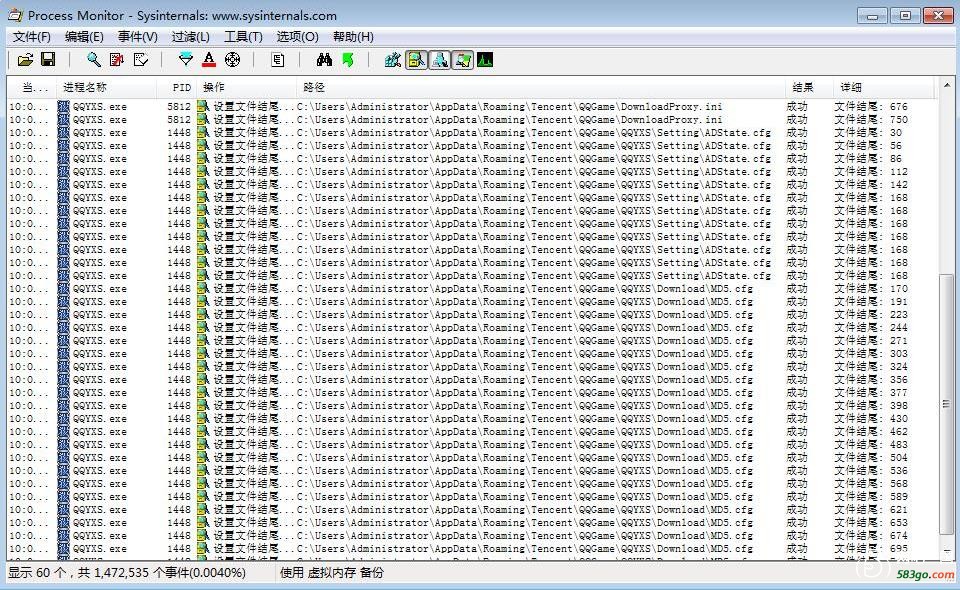Select the MD5.cfg row with 文件结尾: 430
This screenshot has height=590, width=960.
[471, 419]
